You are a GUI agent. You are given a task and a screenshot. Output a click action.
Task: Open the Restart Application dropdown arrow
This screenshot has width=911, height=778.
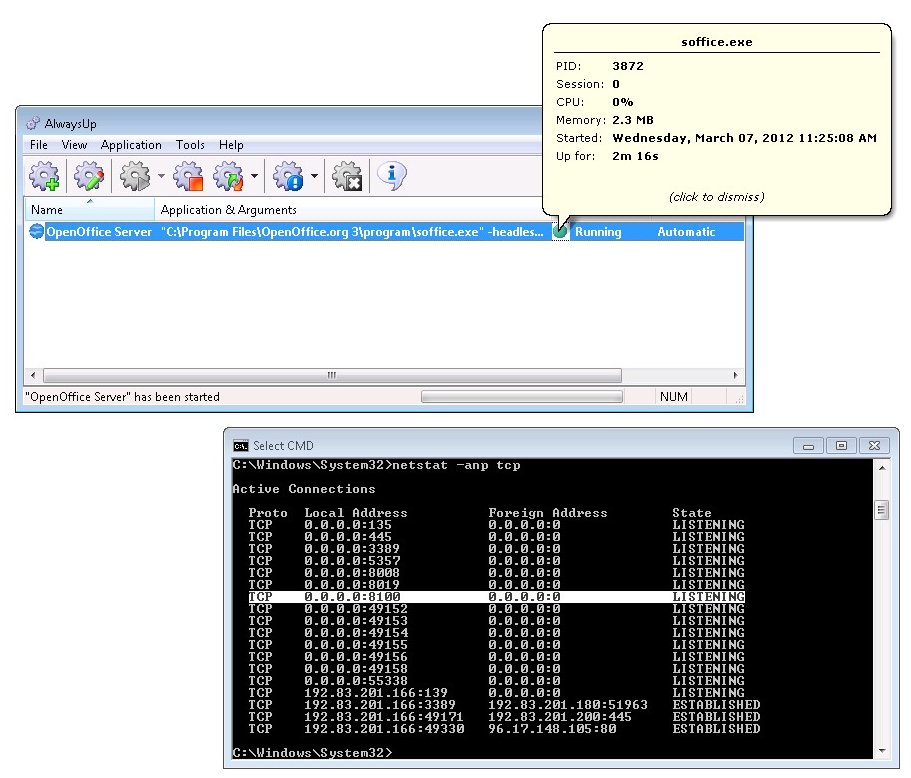click(254, 176)
